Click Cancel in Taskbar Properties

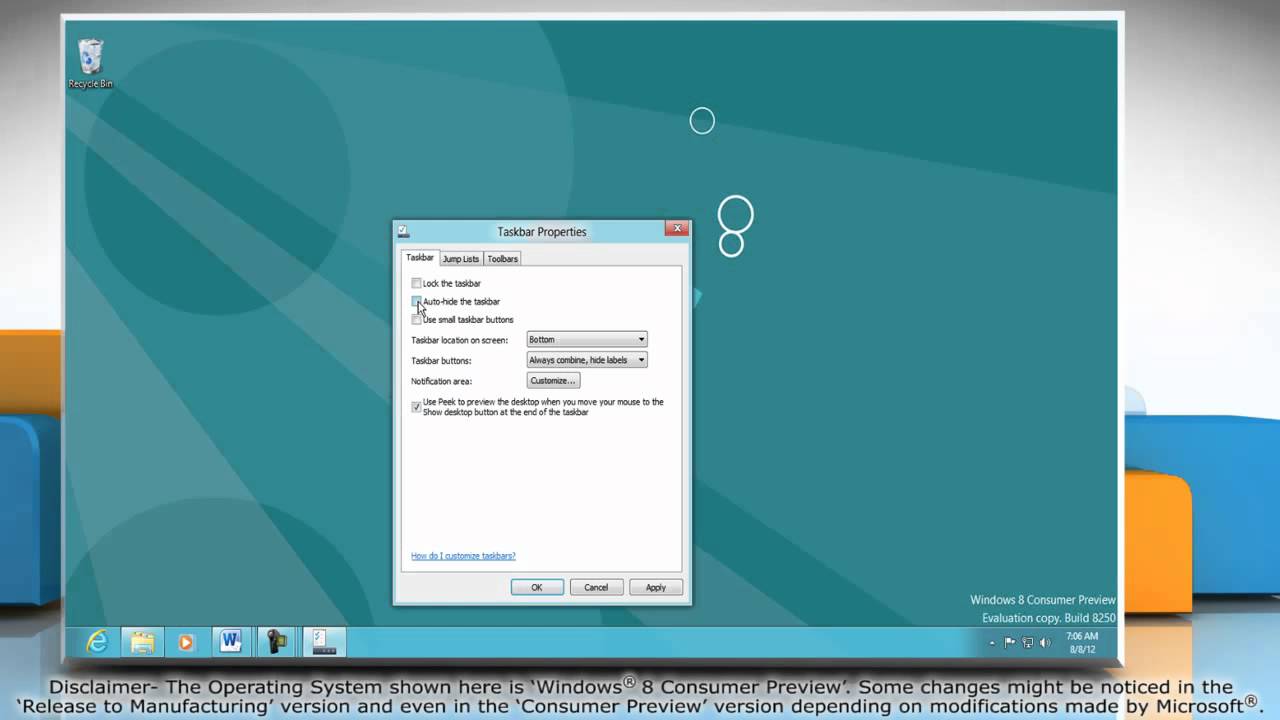[x=596, y=587]
